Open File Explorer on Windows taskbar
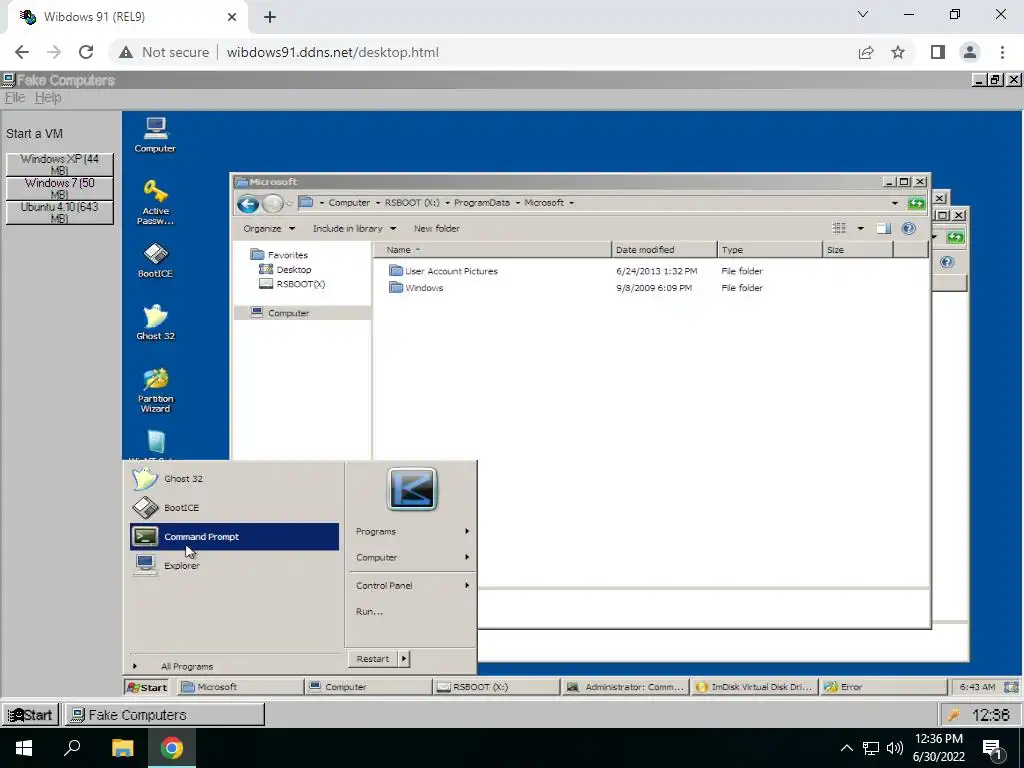 click(122, 748)
